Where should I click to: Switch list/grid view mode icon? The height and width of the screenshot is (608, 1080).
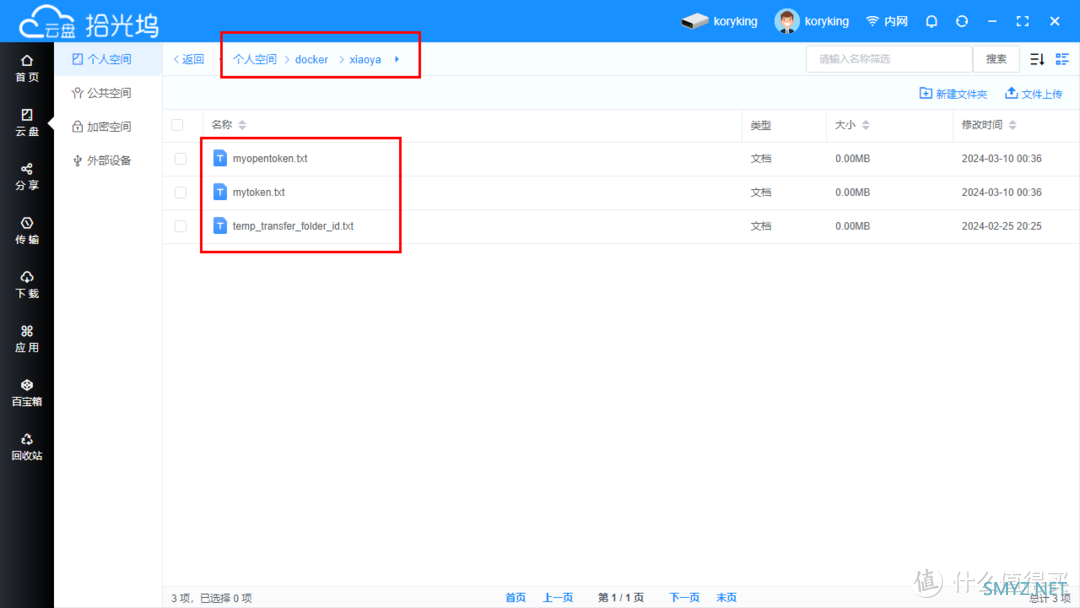click(1062, 59)
